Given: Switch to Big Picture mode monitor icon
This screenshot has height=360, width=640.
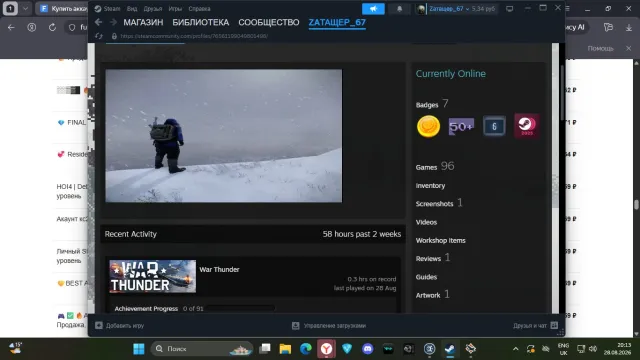Looking at the screenshot, I should coord(509,9).
